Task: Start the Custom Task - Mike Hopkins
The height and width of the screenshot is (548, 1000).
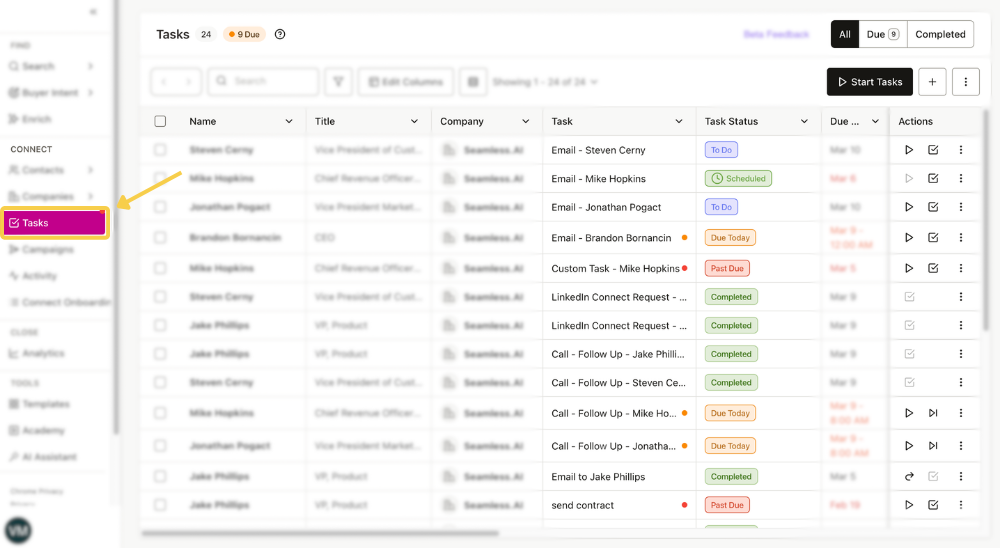Action: coord(909,268)
